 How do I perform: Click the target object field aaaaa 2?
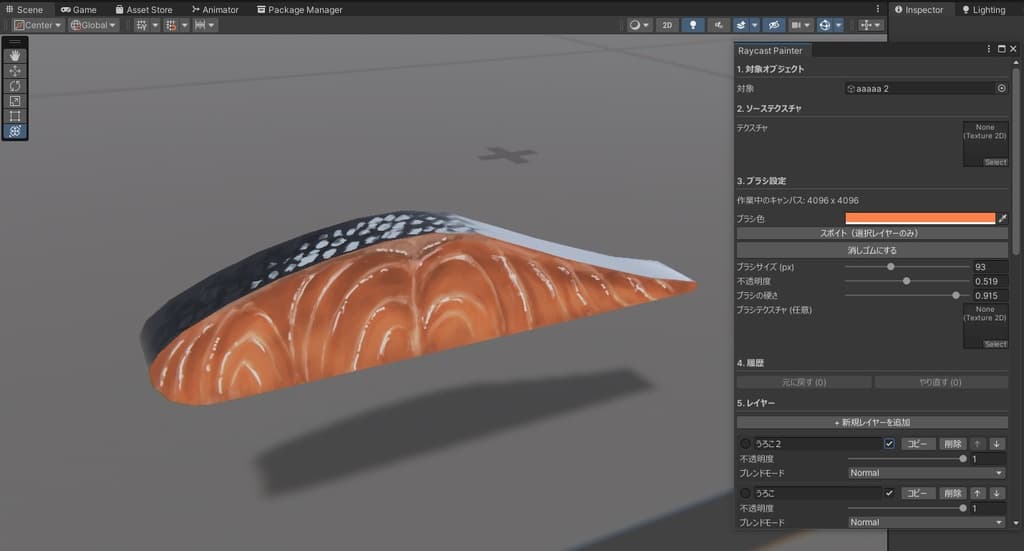click(920, 88)
